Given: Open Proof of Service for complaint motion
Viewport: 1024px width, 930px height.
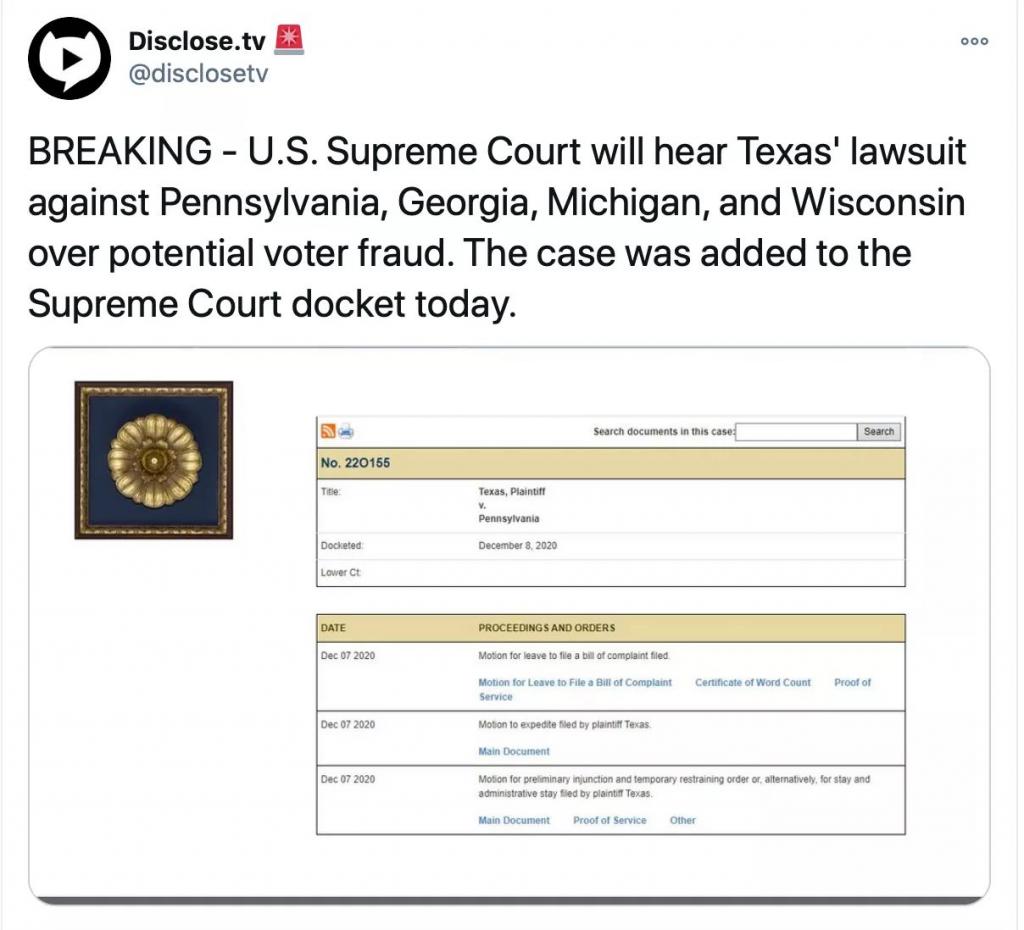Looking at the screenshot, I should (852, 682).
